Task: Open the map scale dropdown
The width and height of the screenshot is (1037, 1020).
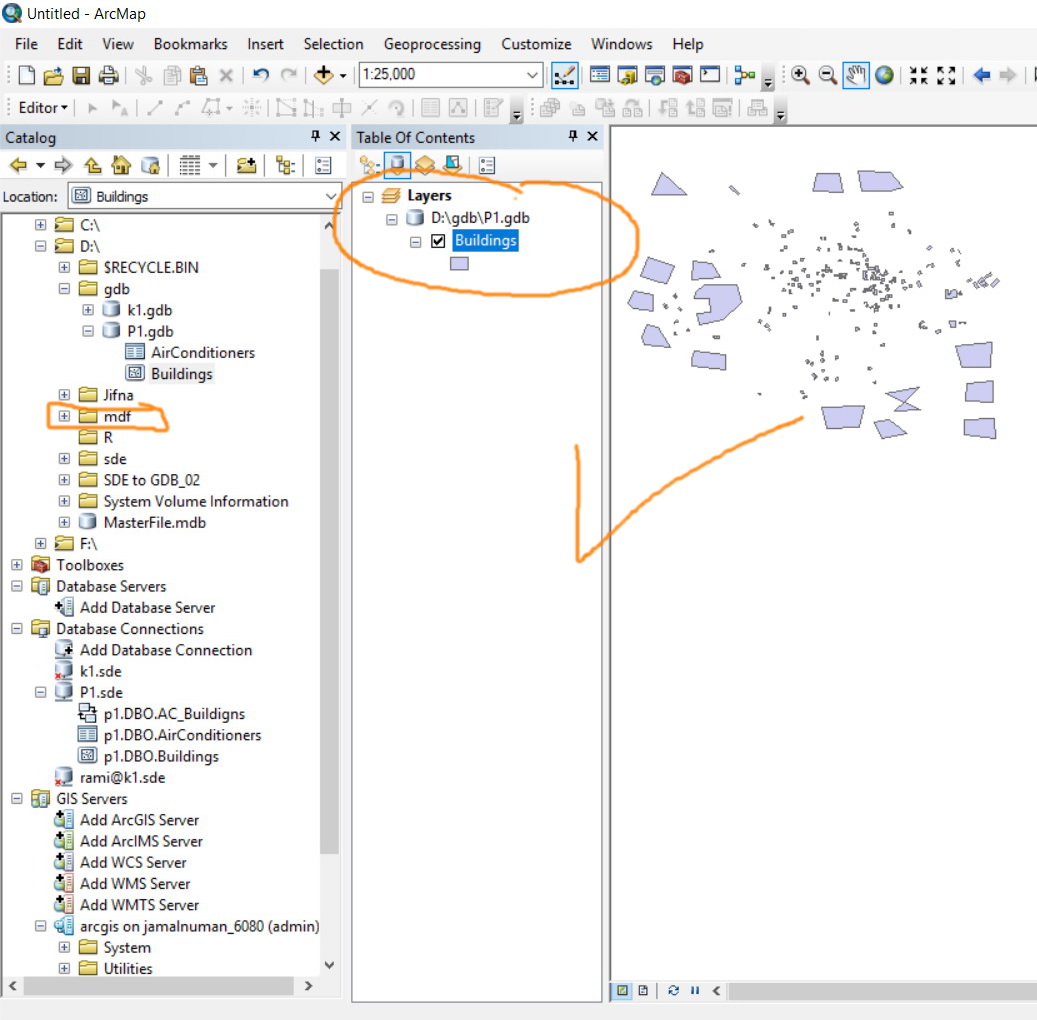Action: (532, 75)
